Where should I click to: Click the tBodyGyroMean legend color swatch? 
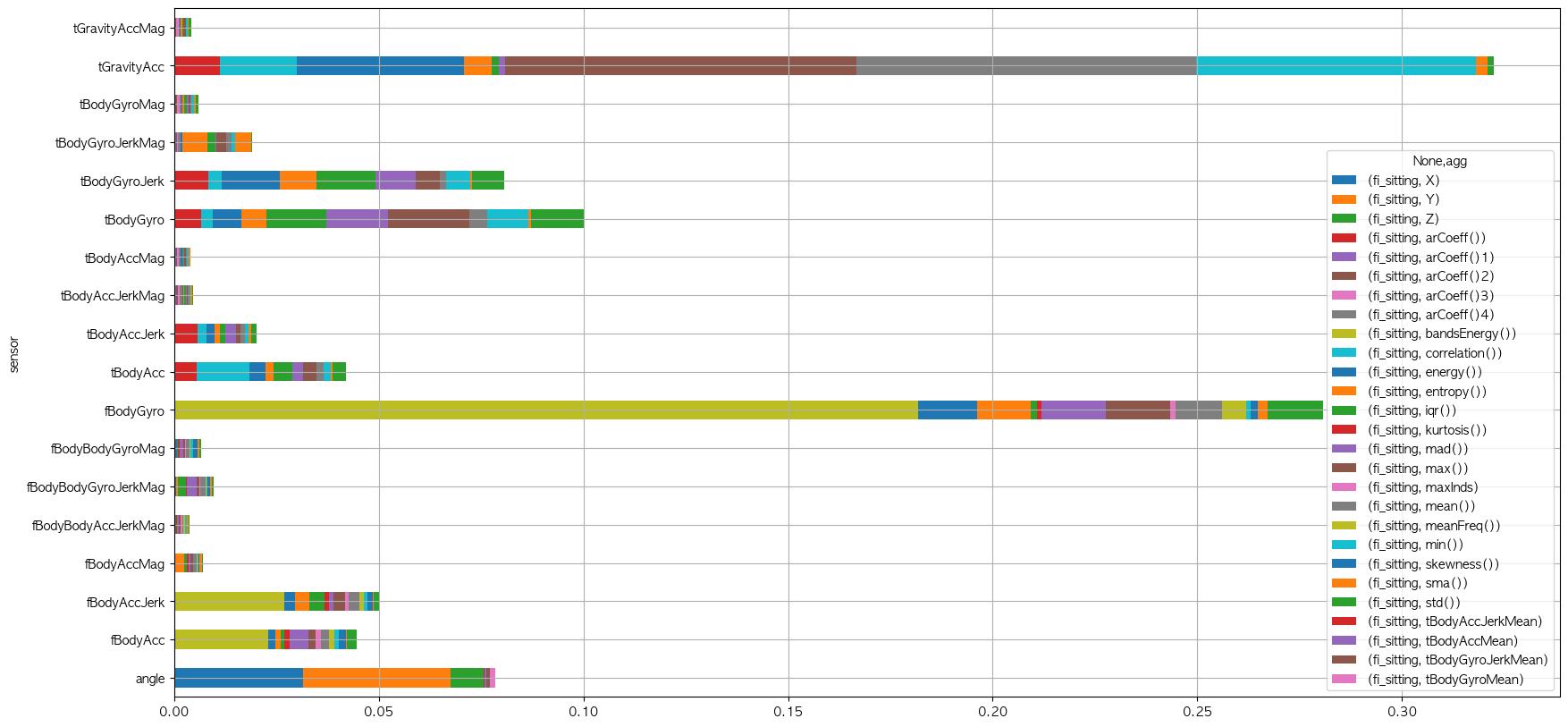click(x=1344, y=680)
